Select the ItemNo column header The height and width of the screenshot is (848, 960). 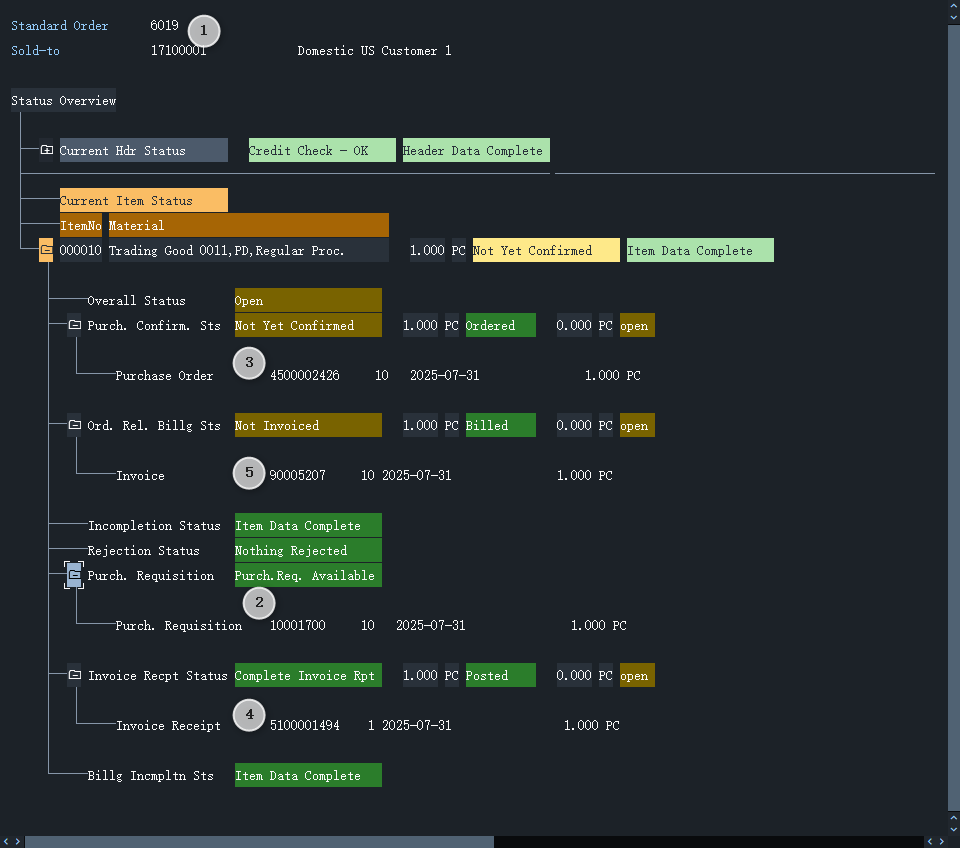click(80, 225)
